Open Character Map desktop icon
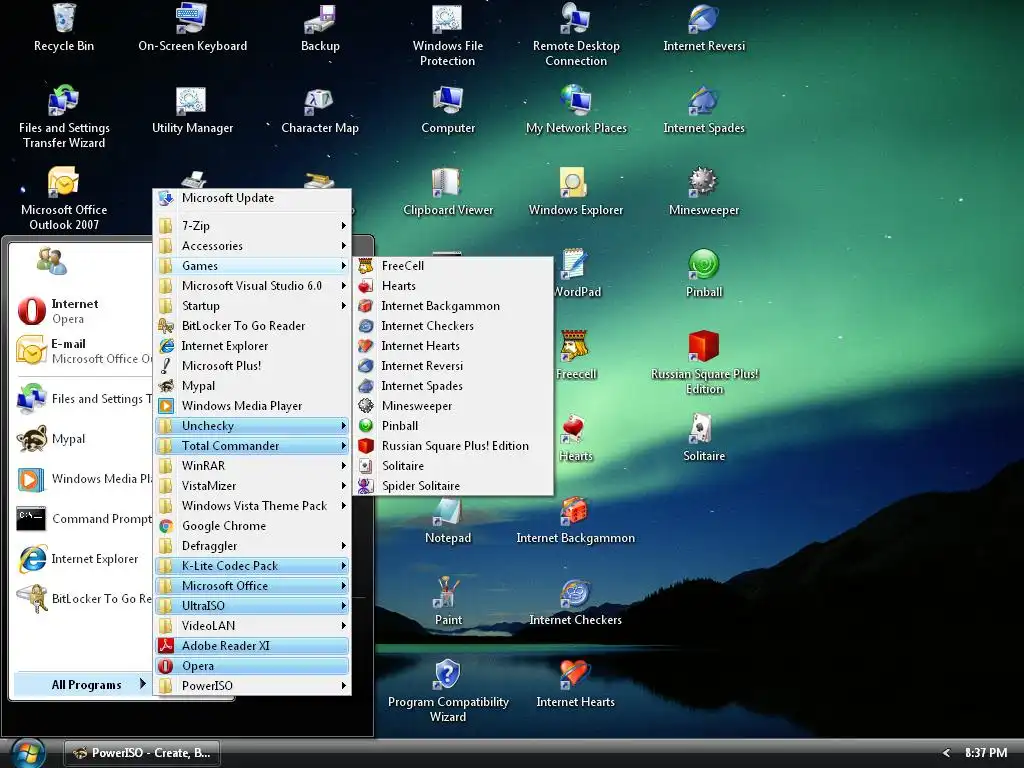The height and width of the screenshot is (768, 1024). point(320,109)
